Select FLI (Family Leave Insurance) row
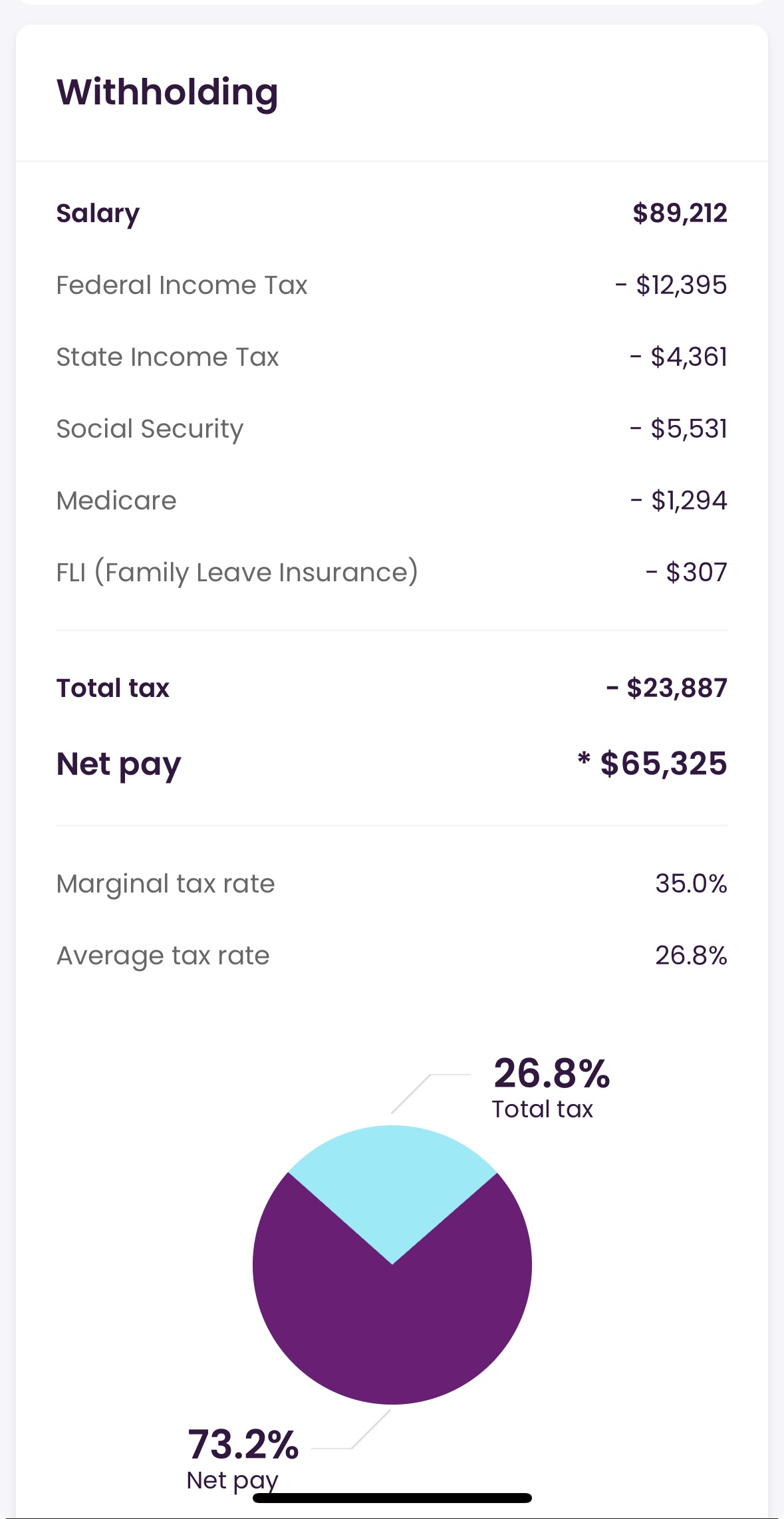The height and width of the screenshot is (1519, 784). [x=237, y=573]
